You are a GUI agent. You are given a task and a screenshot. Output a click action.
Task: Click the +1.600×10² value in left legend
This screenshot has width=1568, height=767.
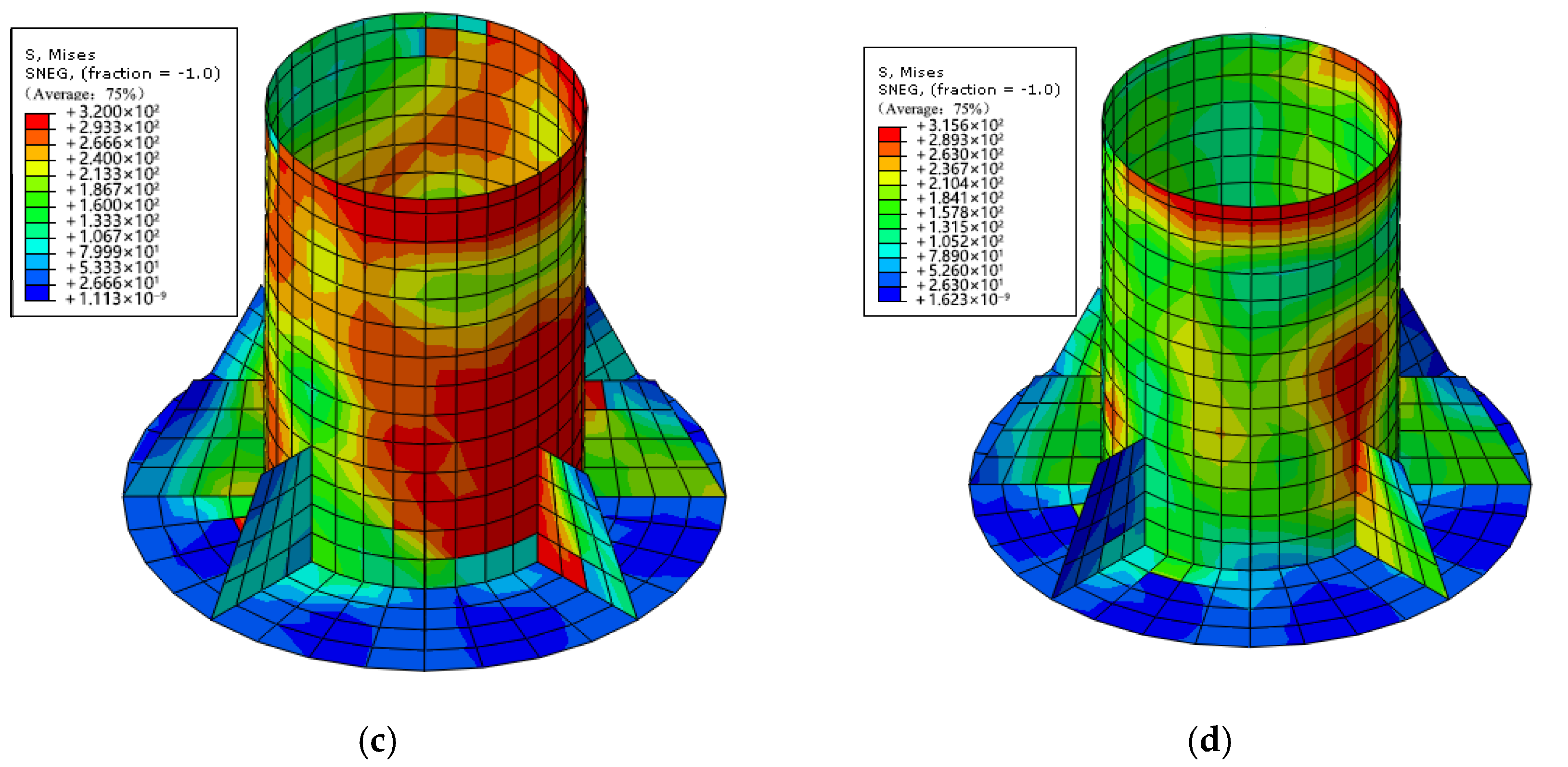[113, 205]
